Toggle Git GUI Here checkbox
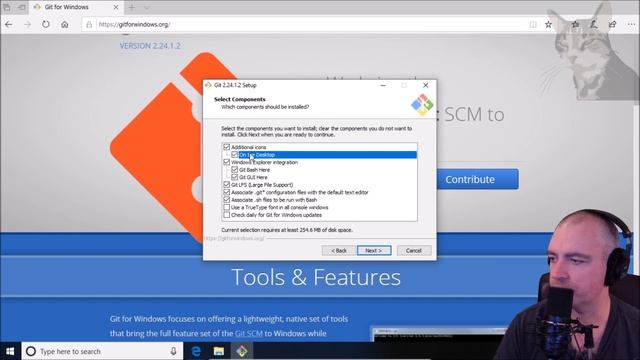Image resolution: width=640 pixels, height=360 pixels. 234,177
